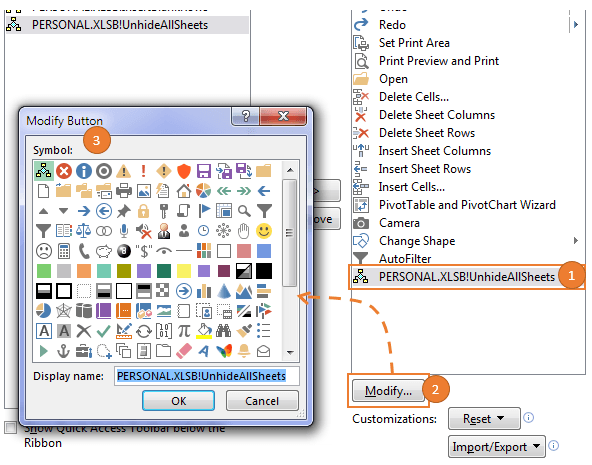Viewport: 592px width, 465px height.
Task: Click the info icon next to Import/Export
Action: point(553,446)
